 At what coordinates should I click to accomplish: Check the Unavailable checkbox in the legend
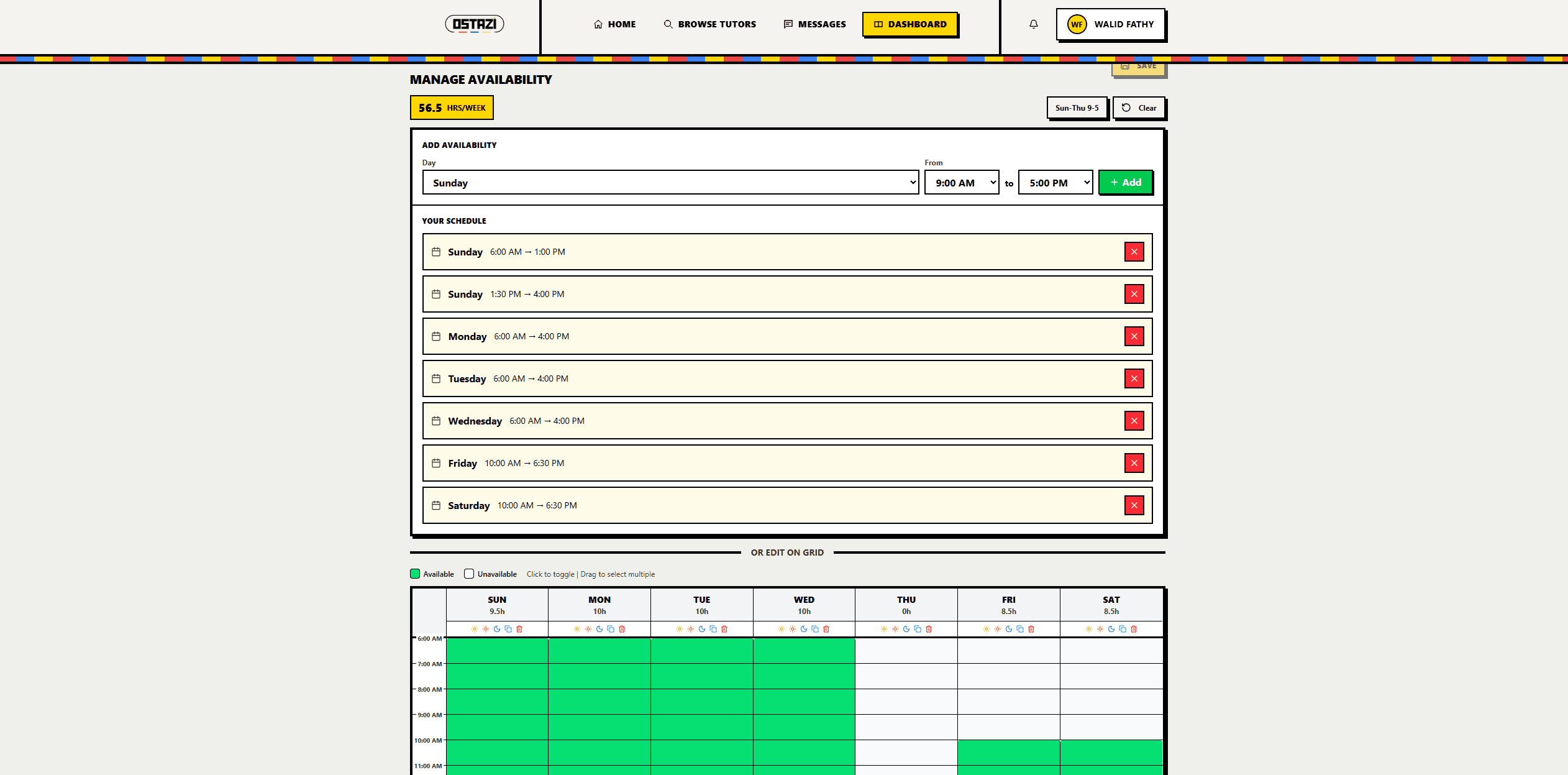click(469, 574)
